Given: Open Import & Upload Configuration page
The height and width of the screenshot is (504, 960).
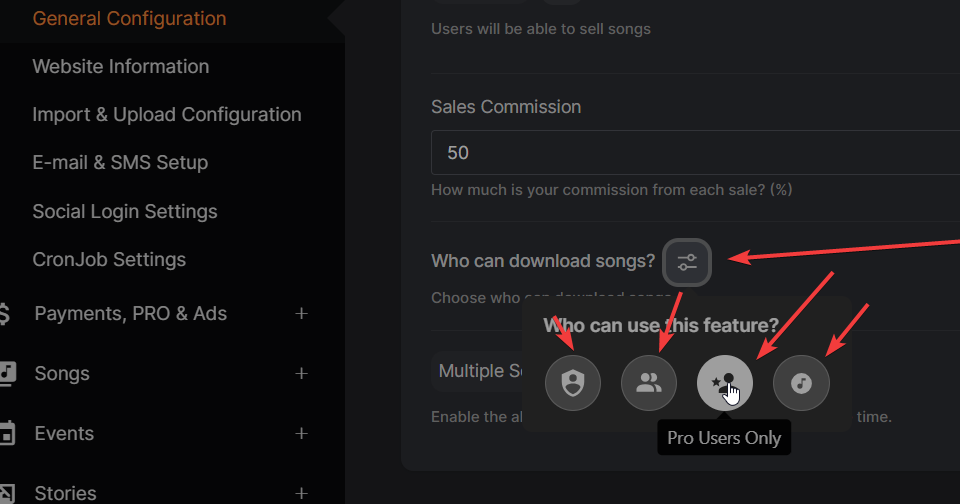Looking at the screenshot, I should point(167,115).
